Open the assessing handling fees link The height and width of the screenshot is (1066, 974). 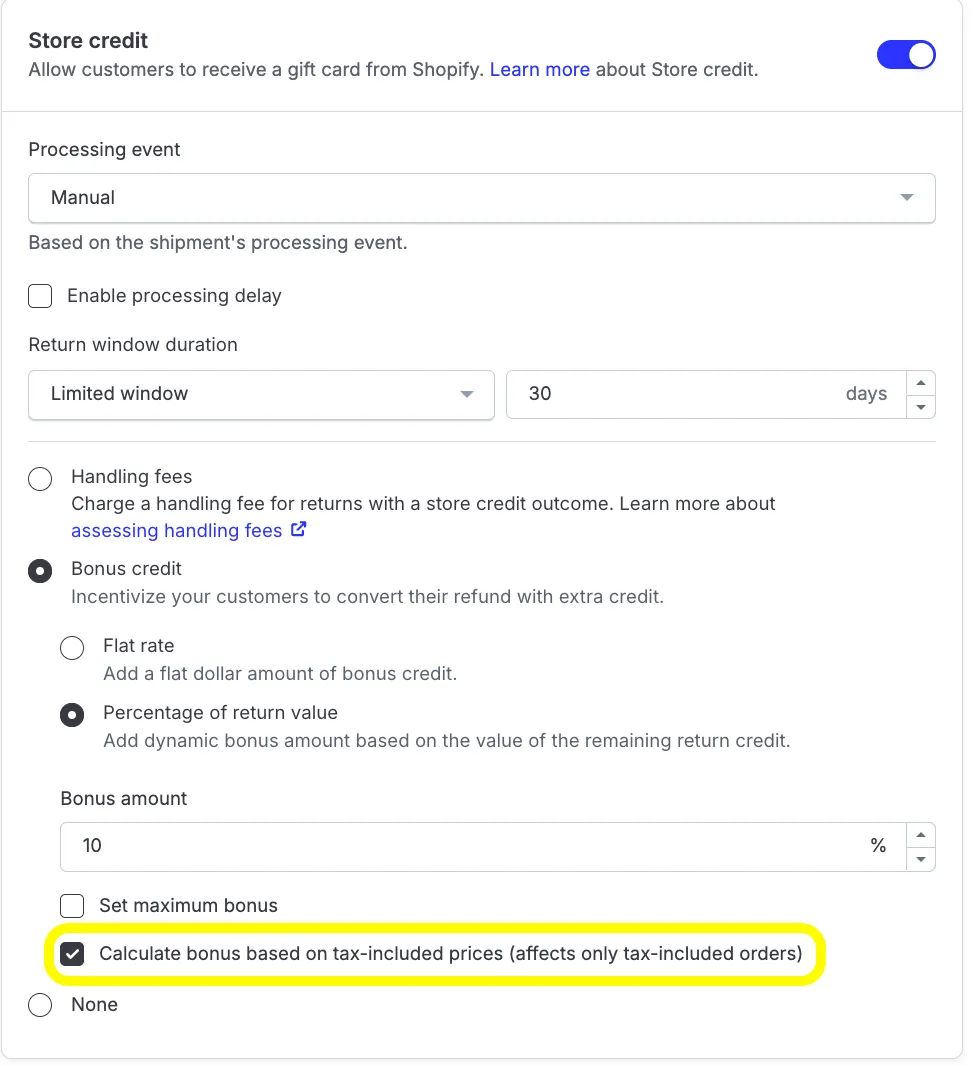pos(177,530)
